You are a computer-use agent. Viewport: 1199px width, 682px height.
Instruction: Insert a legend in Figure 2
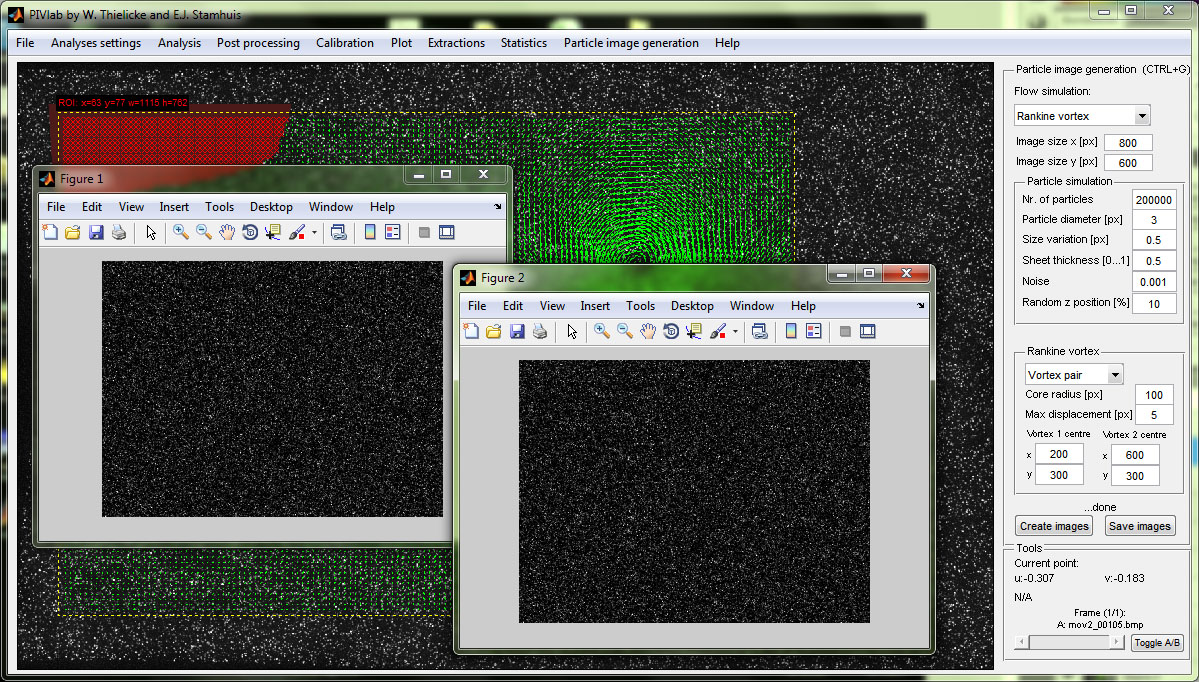[x=812, y=331]
